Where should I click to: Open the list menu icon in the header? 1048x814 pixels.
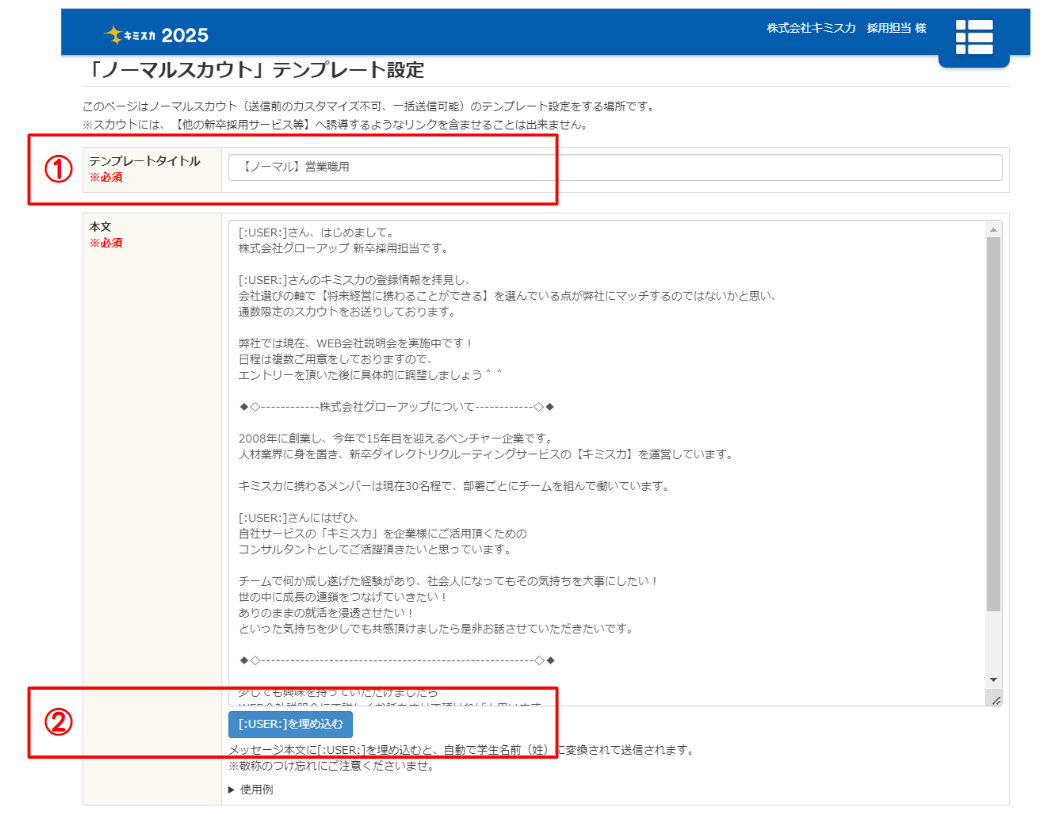tap(974, 37)
